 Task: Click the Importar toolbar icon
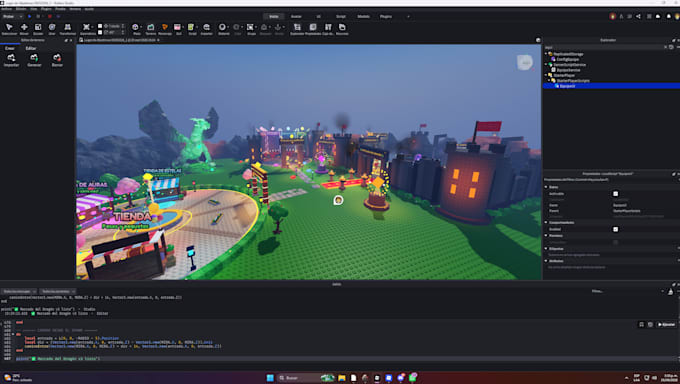(x=206, y=29)
